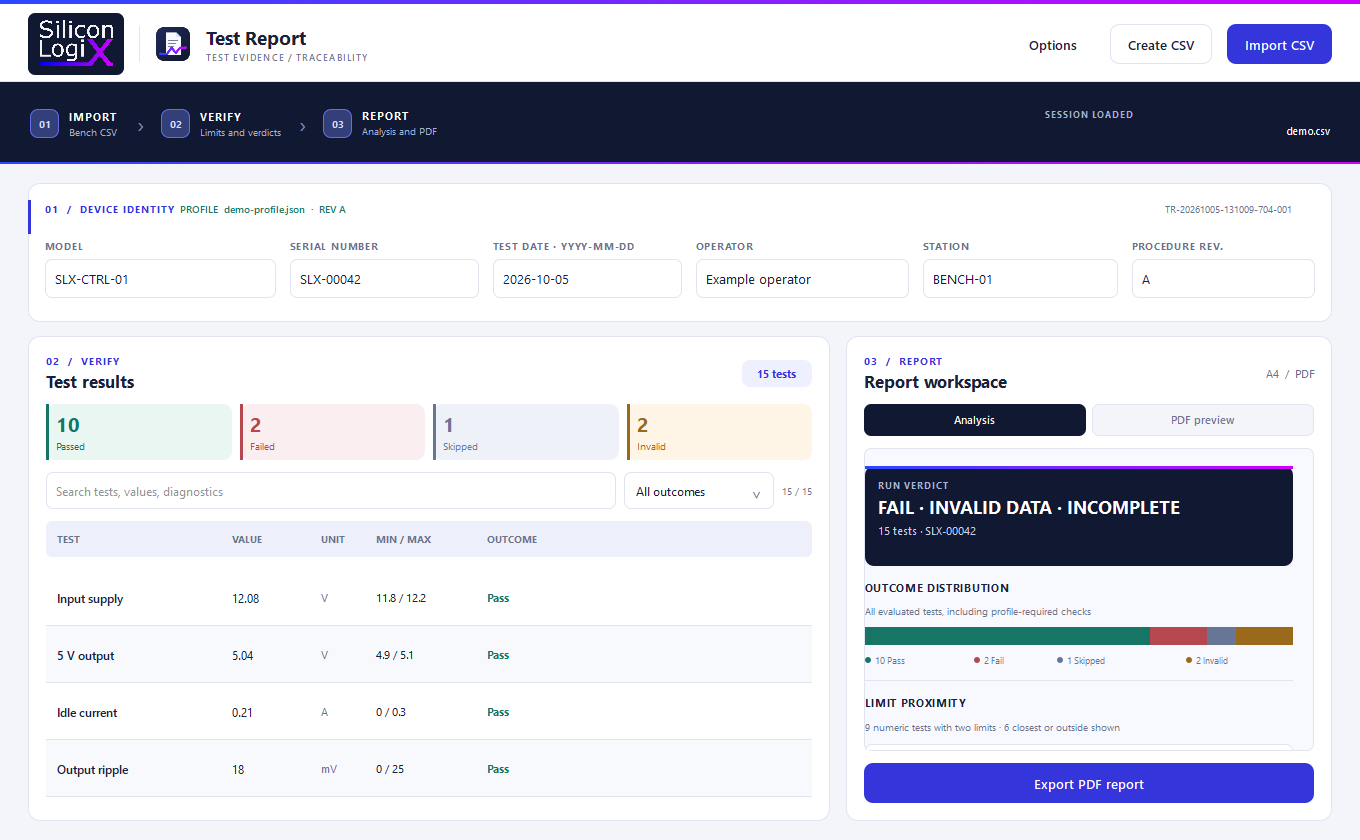Click the 10 Pass legend item
The height and width of the screenshot is (840, 1360).
885,661
